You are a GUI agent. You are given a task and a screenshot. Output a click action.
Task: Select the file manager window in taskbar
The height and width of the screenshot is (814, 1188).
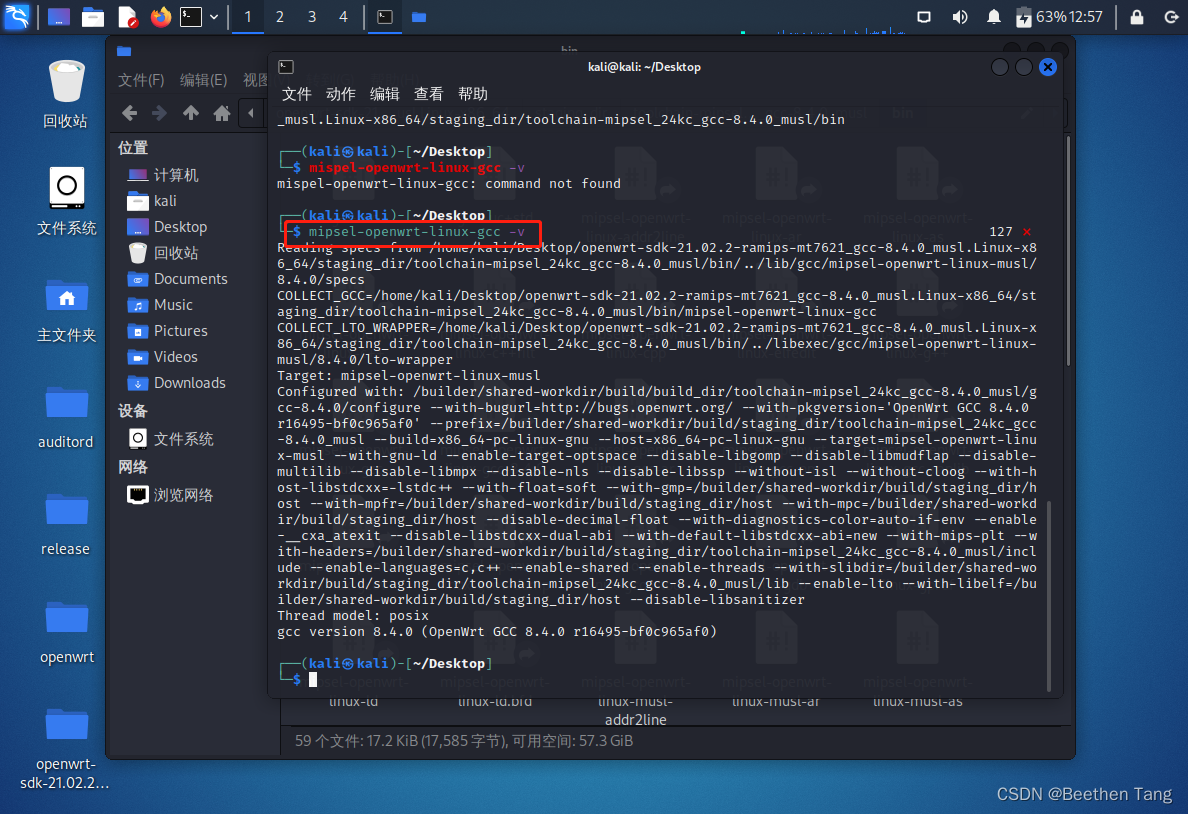(x=419, y=17)
